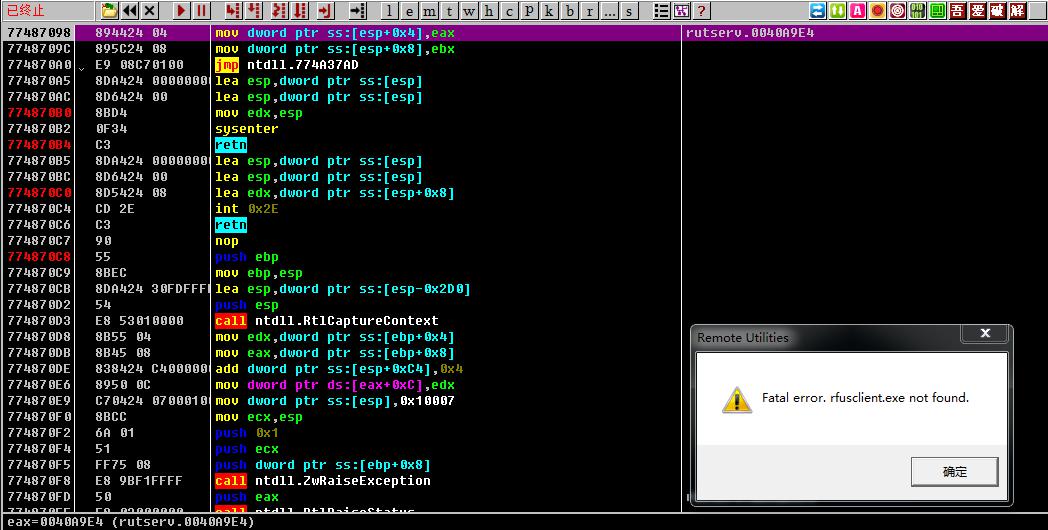1048x530 pixels.
Task: Open debugging options list icon
Action: coord(661,11)
